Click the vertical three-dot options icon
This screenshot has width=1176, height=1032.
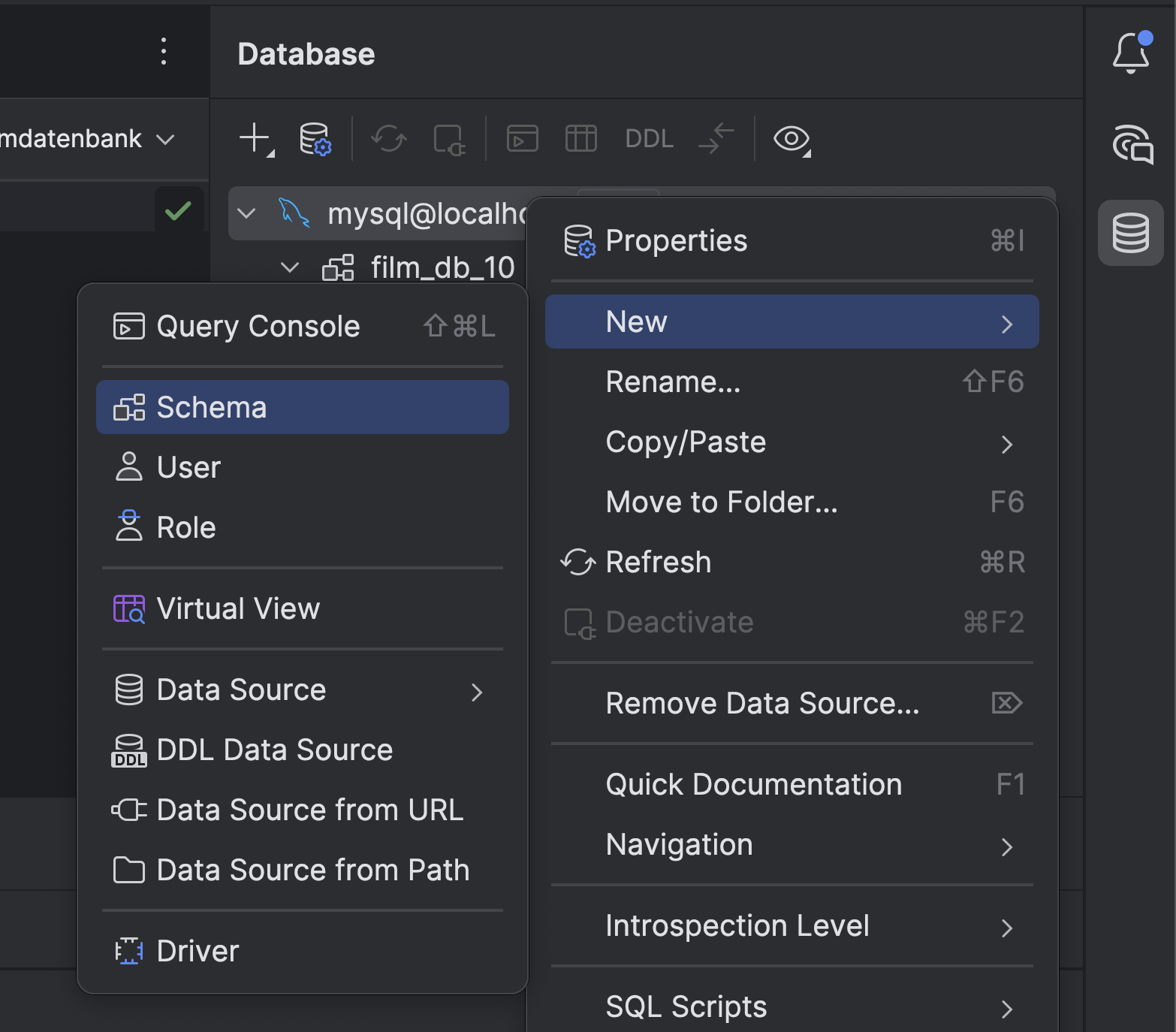click(164, 51)
